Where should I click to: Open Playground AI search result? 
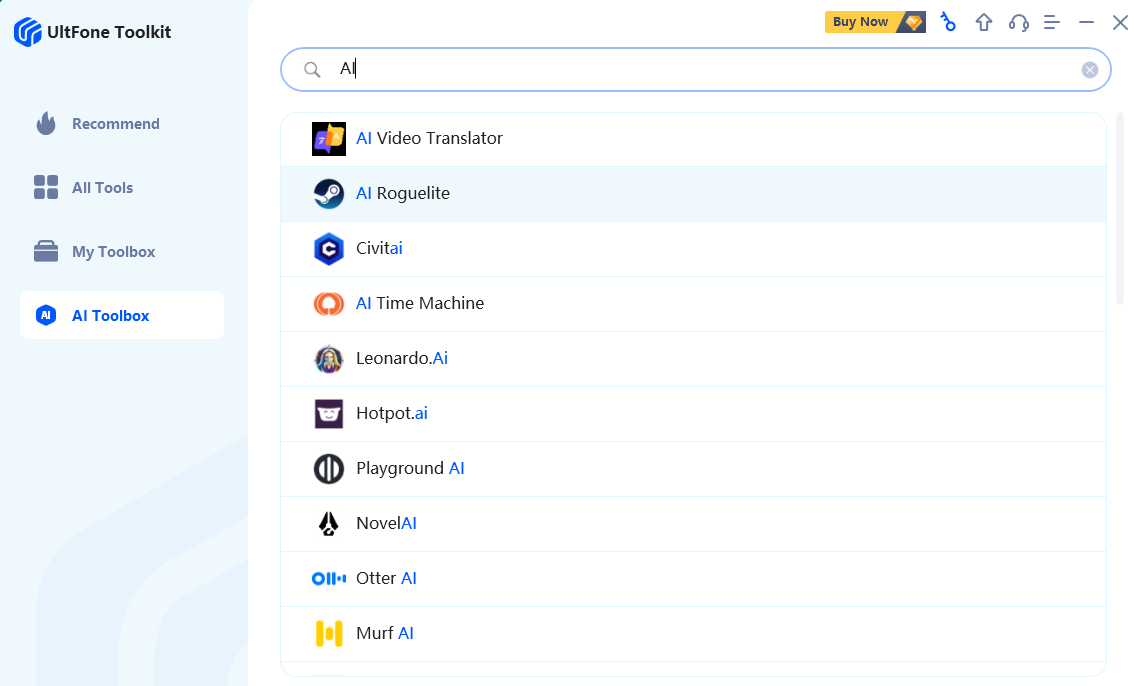(410, 468)
